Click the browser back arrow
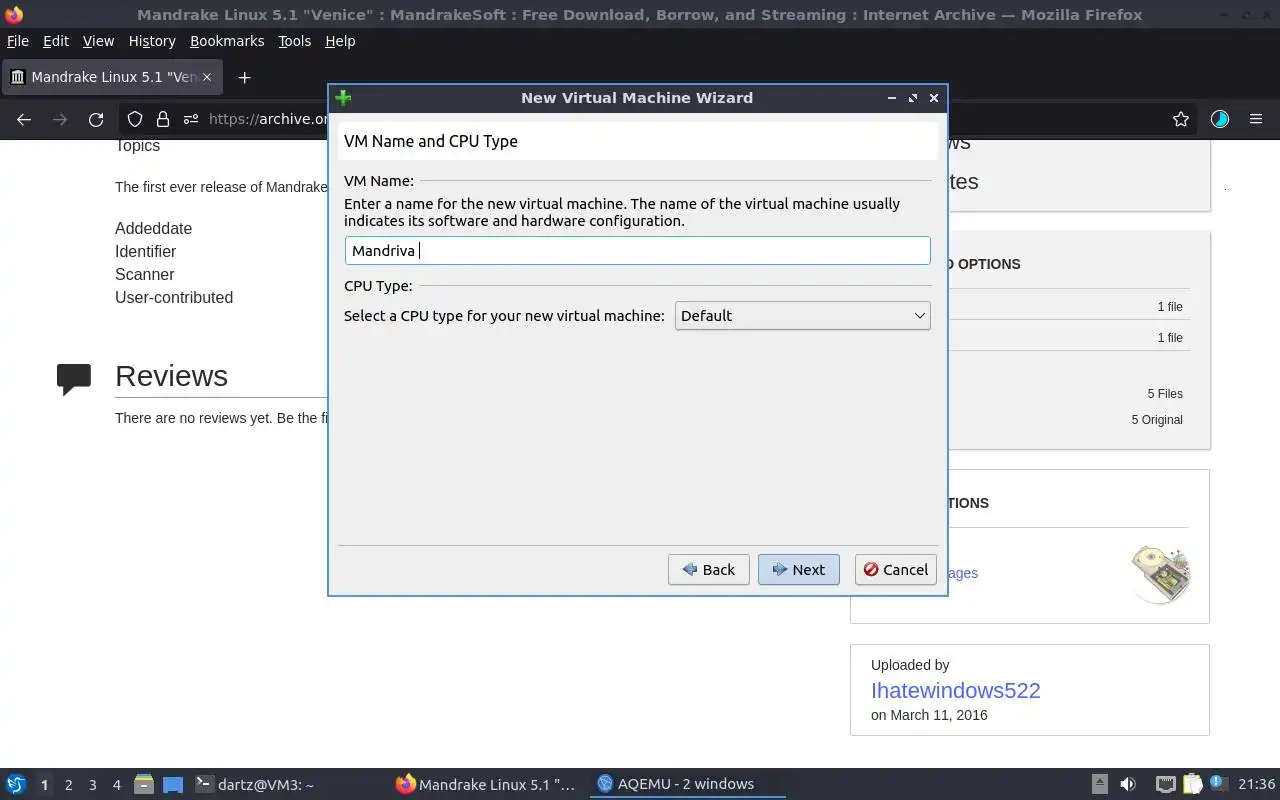The width and height of the screenshot is (1280, 800). coord(24,119)
